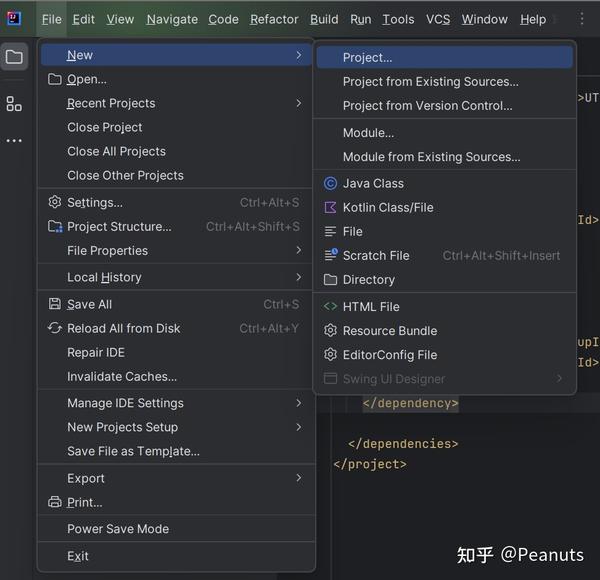This screenshot has width=600, height=580.
Task: Click Invalidate Caches...
Action: point(122,377)
